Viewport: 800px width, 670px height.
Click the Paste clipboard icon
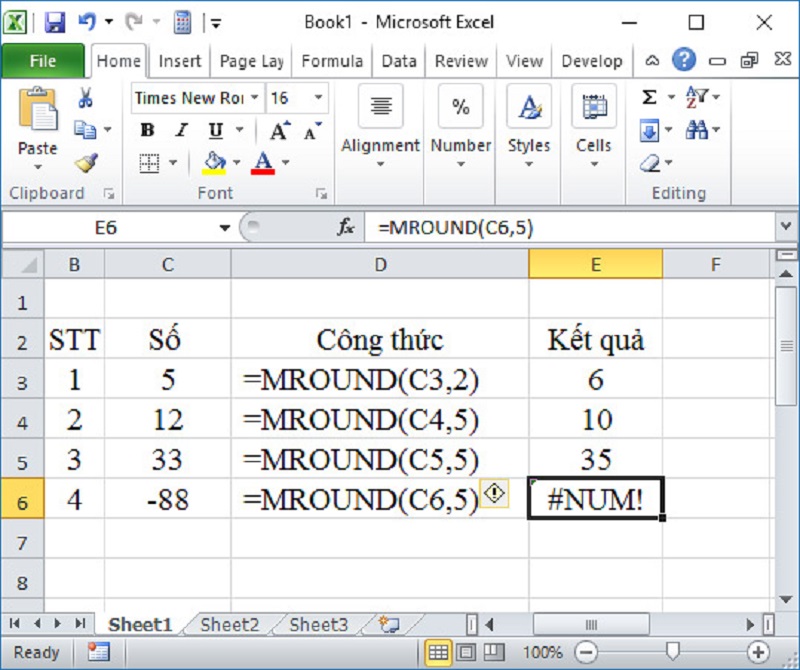38,109
